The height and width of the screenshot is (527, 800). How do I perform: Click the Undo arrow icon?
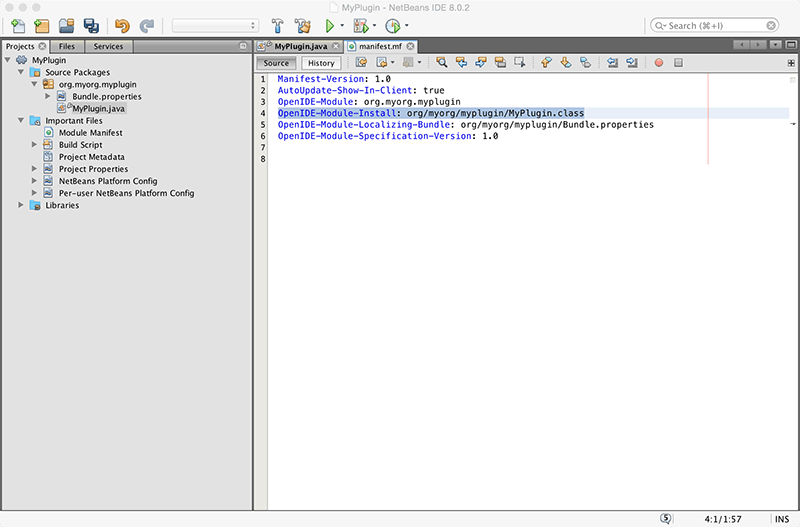(122, 26)
